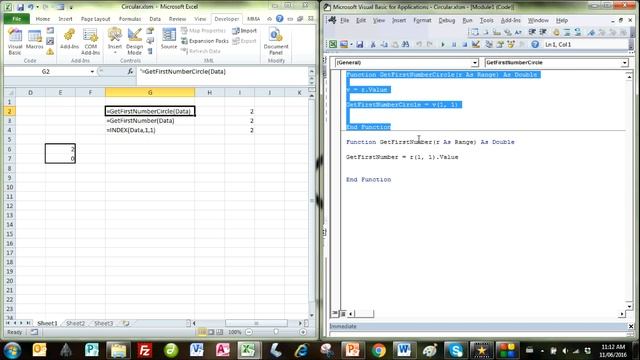Switch to Sheet2 tab
Screen dimensions: 640x360
coord(76,323)
